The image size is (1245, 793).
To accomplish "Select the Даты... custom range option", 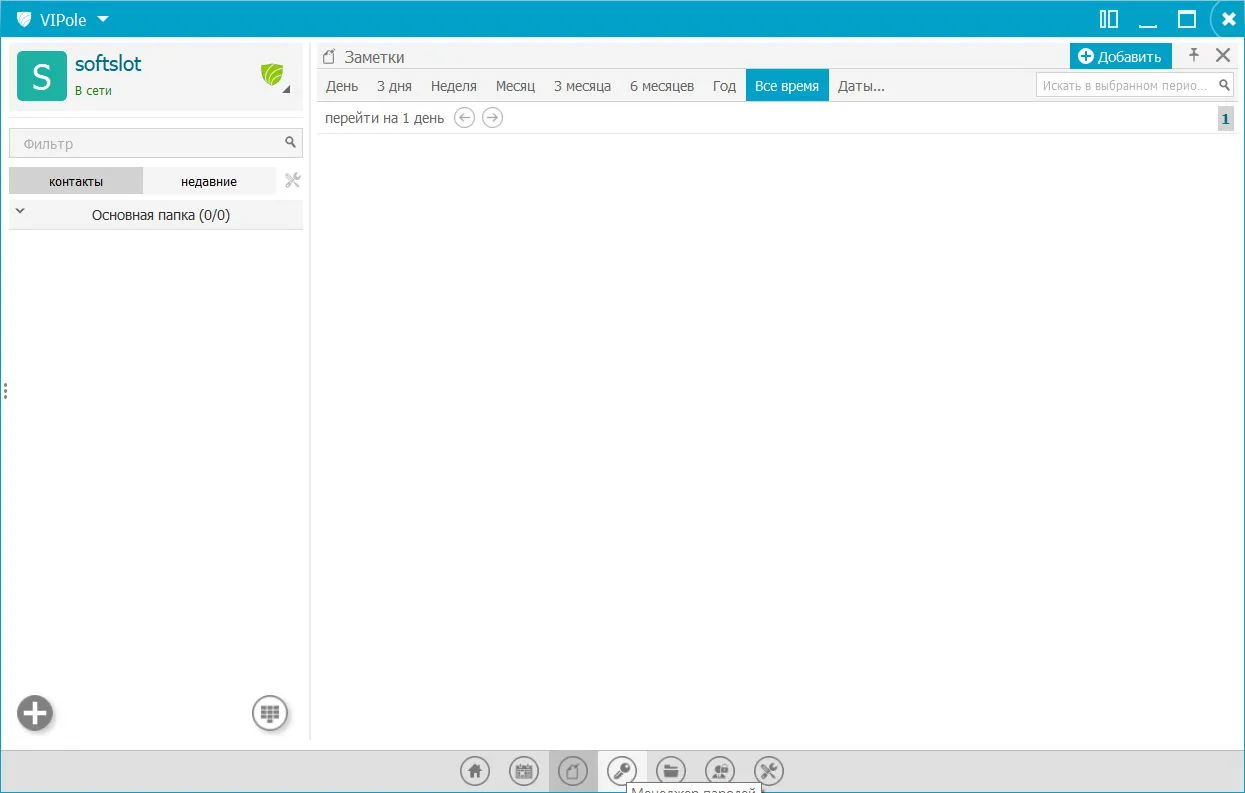I will [861, 86].
